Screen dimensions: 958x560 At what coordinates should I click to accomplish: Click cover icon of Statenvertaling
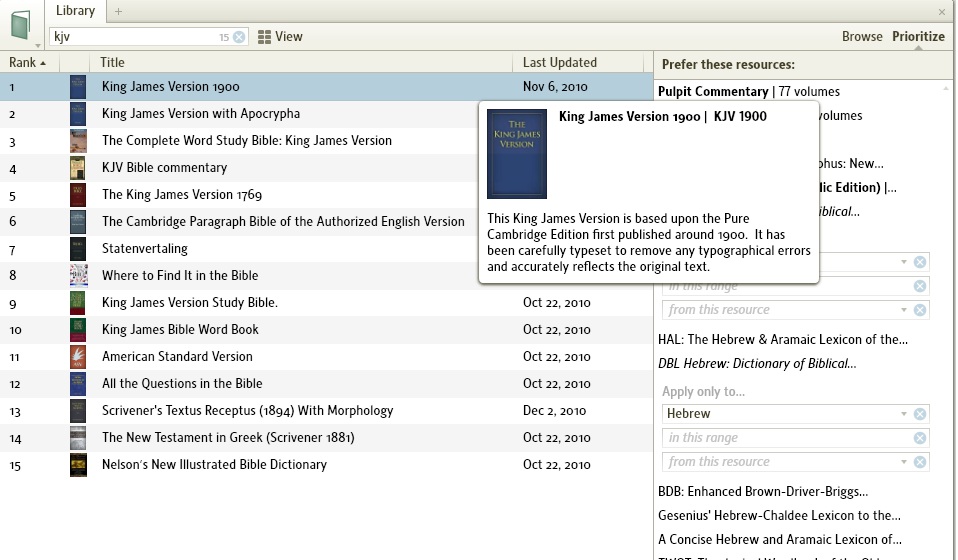point(78,249)
